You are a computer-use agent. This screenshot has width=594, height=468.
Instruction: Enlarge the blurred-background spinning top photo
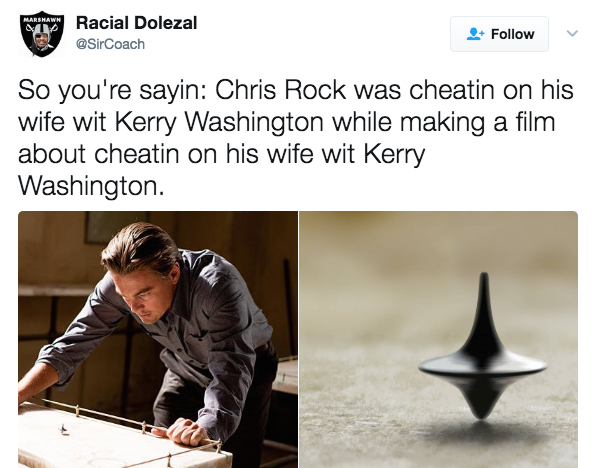[438, 340]
